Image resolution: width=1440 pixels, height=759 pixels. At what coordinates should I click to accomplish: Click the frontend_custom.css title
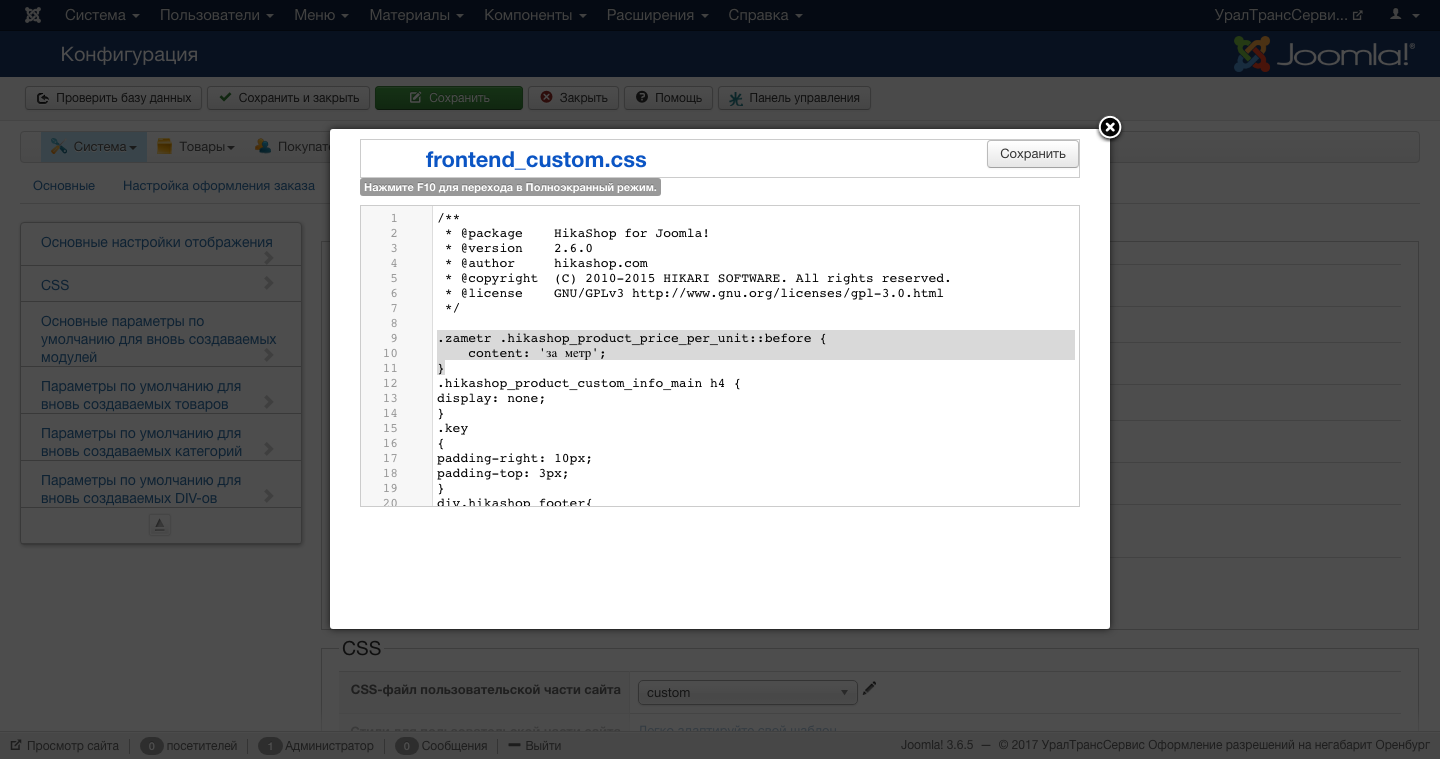coord(536,159)
